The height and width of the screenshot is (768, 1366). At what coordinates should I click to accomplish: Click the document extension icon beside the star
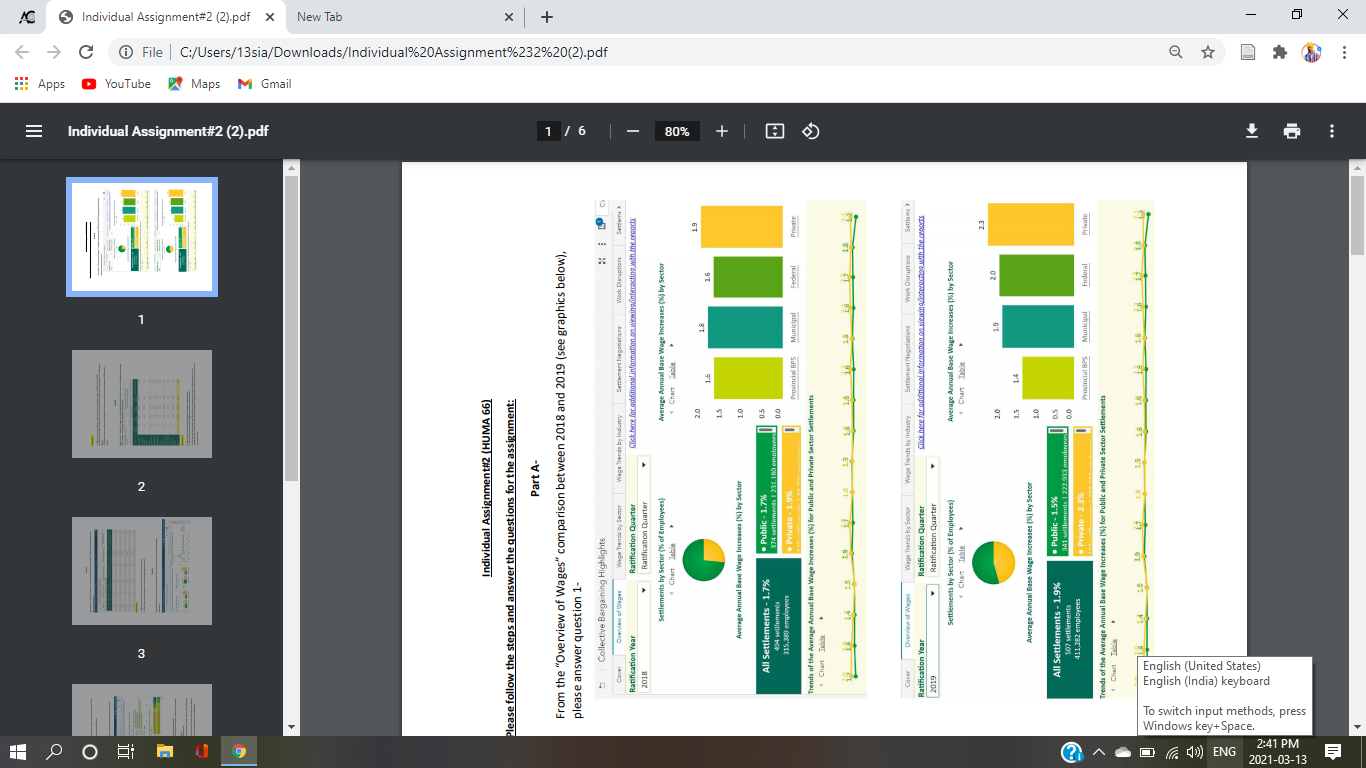(x=1248, y=52)
